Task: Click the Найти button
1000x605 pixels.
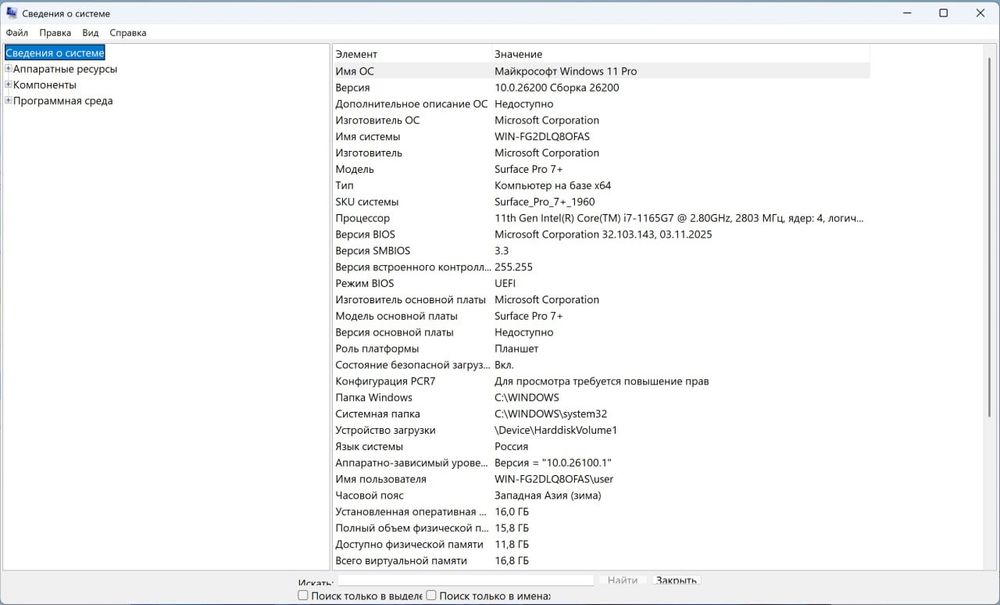Action: tap(622, 580)
